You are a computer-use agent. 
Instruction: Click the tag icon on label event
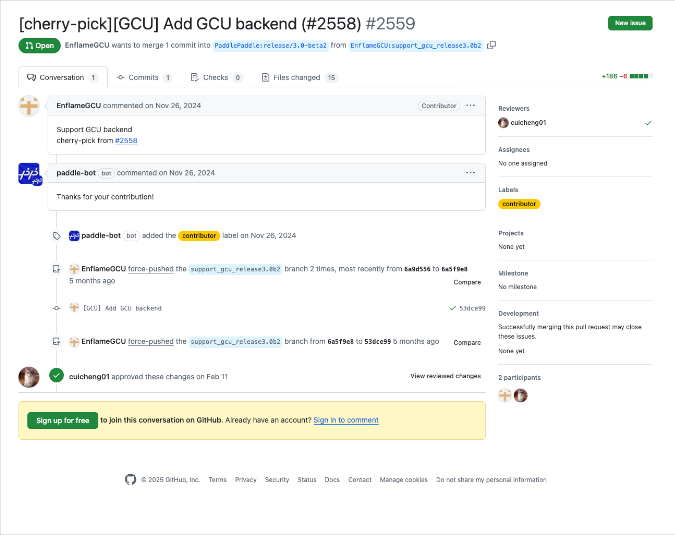click(56, 236)
